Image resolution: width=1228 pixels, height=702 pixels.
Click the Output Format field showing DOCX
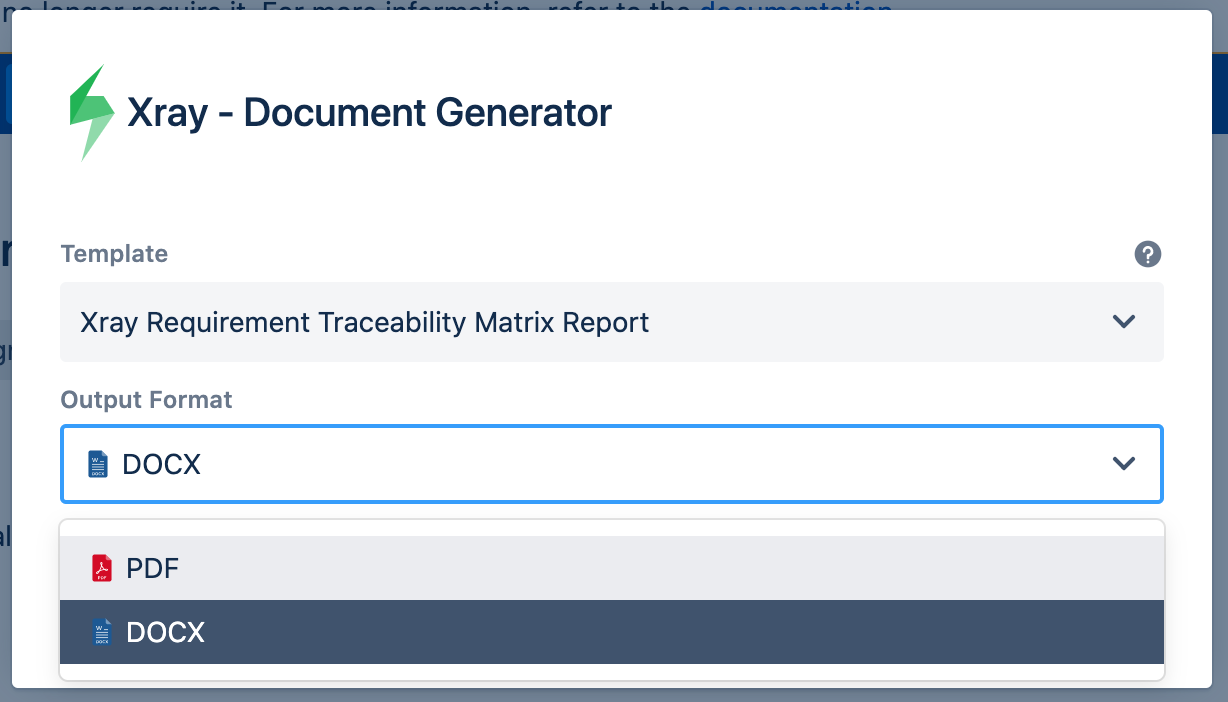pyautogui.click(x=612, y=464)
